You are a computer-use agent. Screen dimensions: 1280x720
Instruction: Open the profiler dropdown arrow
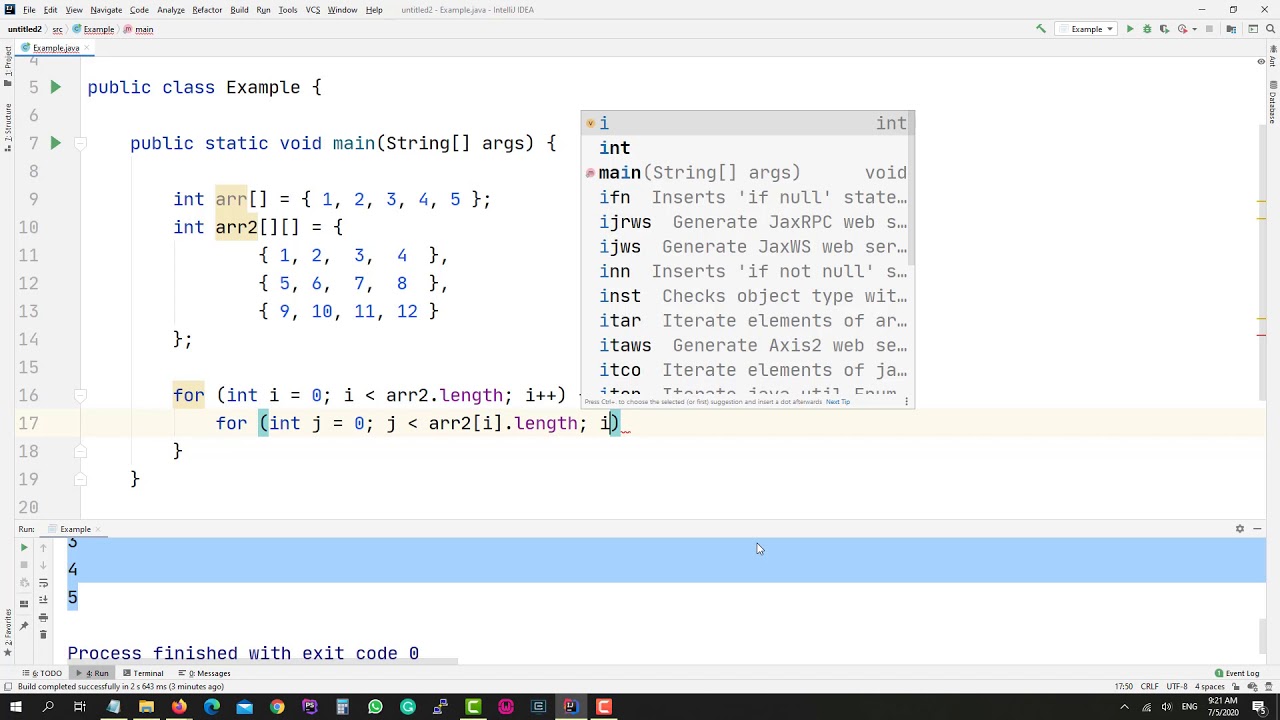coord(1193,29)
